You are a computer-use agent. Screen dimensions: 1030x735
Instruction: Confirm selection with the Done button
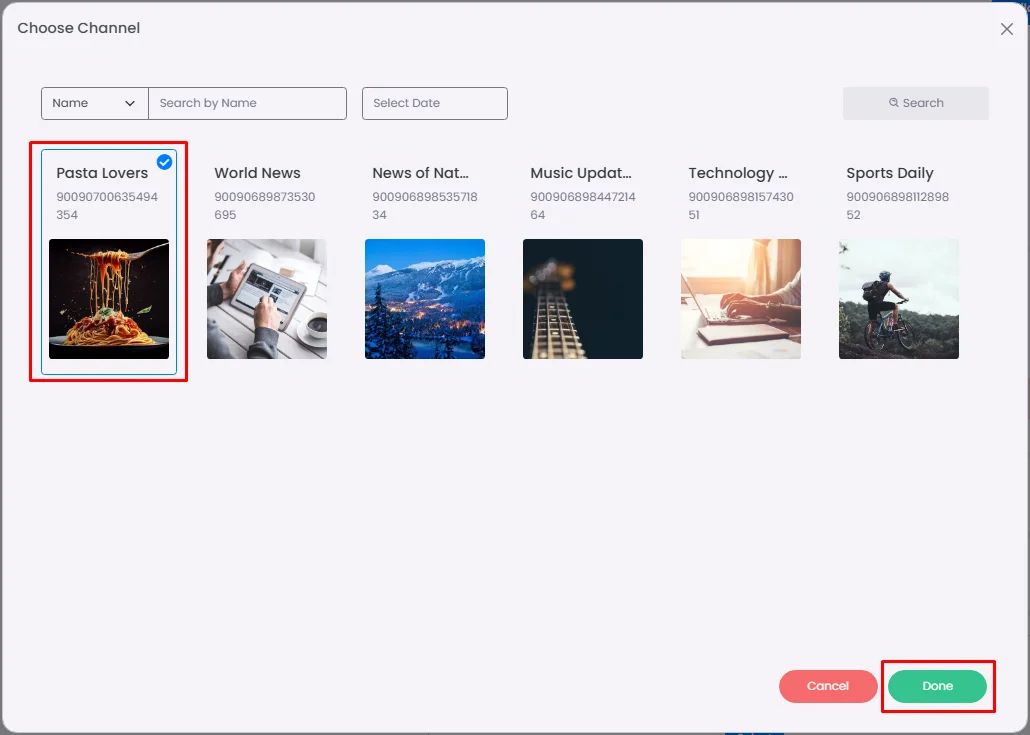(x=937, y=686)
